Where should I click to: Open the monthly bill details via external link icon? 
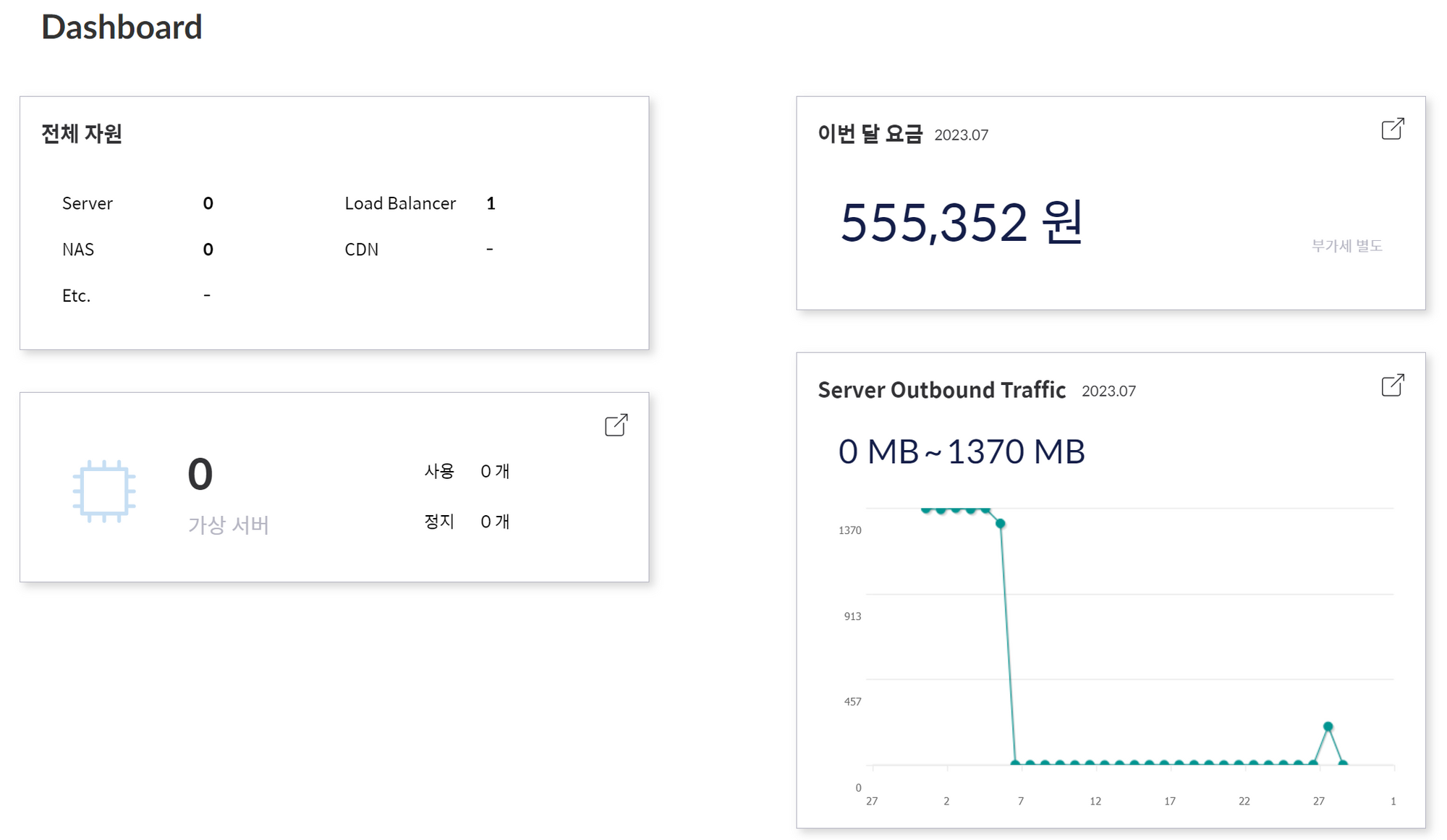(x=1392, y=129)
